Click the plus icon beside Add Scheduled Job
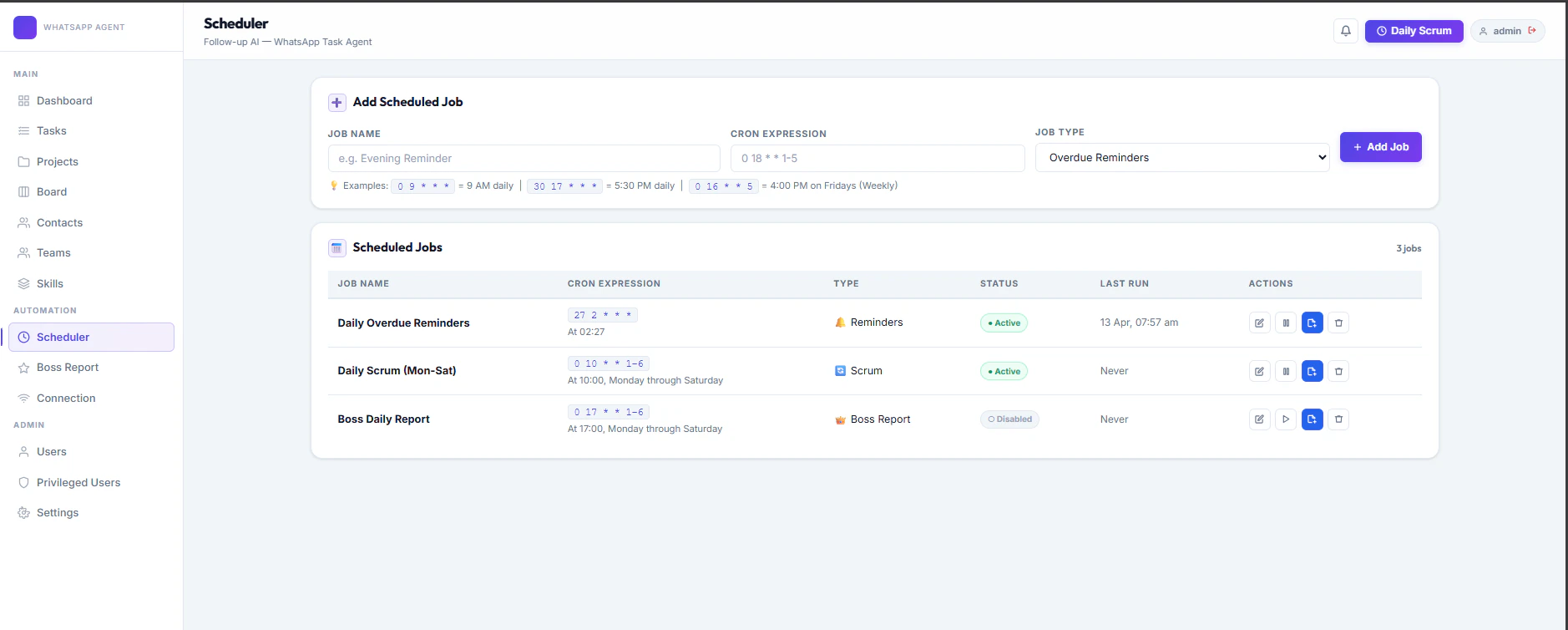1568x630 pixels. [336, 103]
